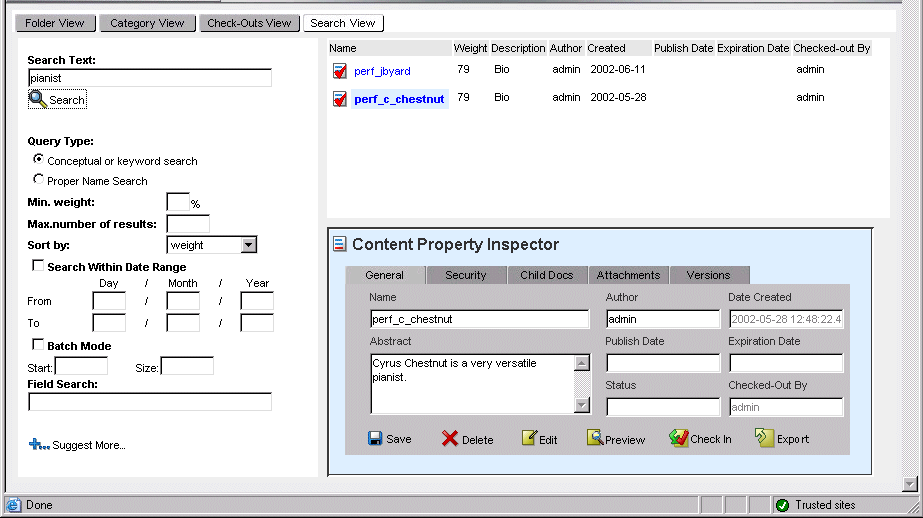Screen dimensions: 923x518
Task: Click the To Month field
Action: [182, 323]
